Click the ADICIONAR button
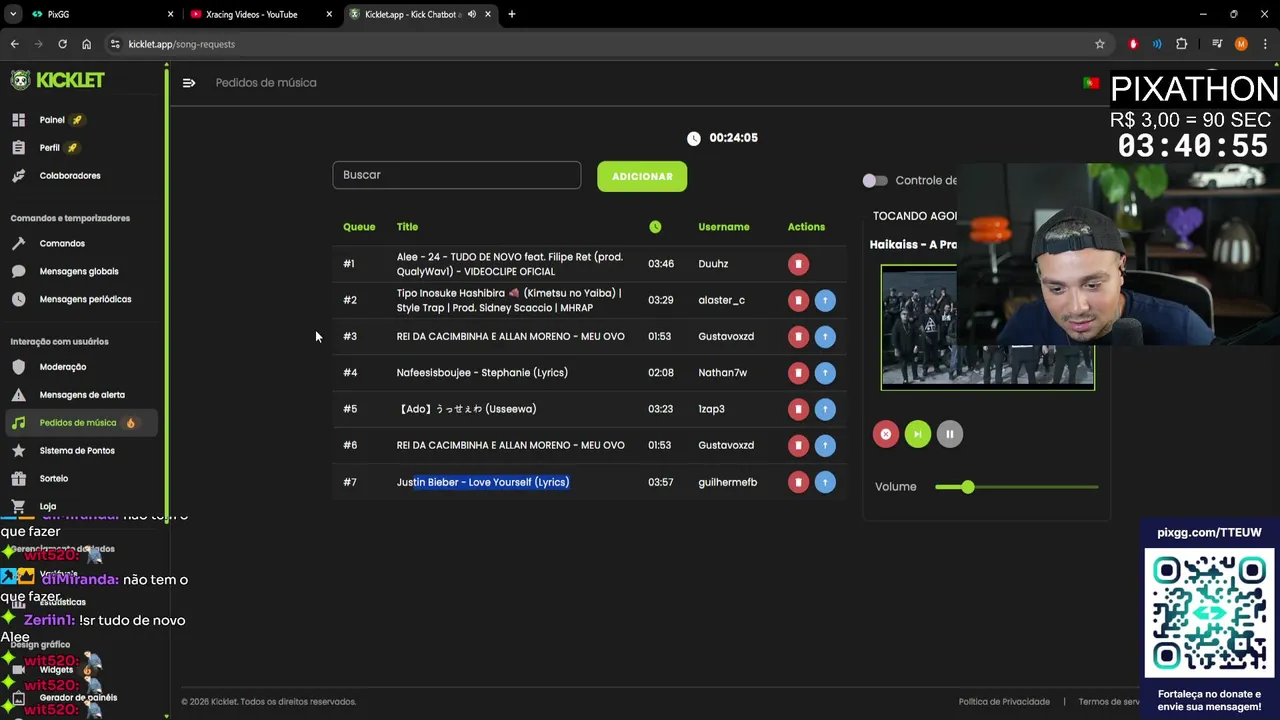Viewport: 1280px width, 720px height. pyautogui.click(x=642, y=176)
